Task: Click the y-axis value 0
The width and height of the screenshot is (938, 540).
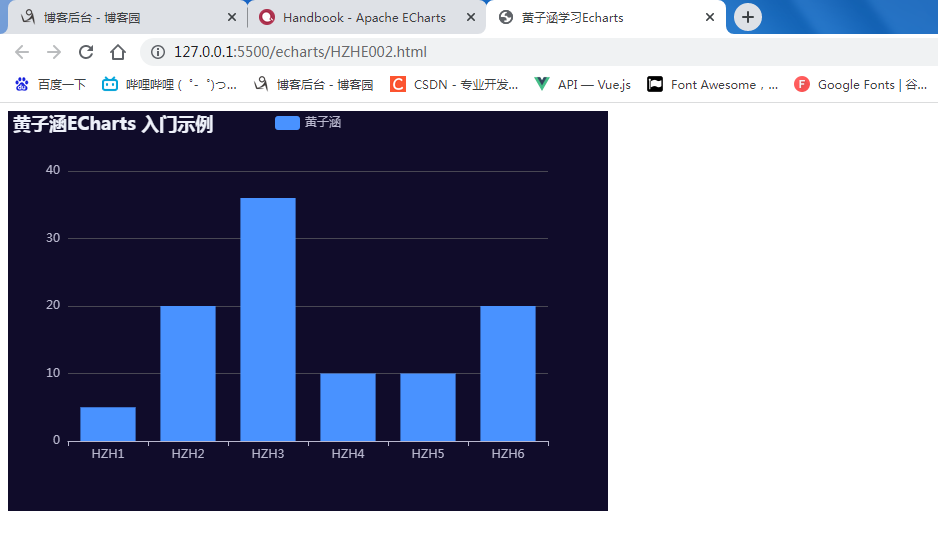Action: (x=56, y=440)
